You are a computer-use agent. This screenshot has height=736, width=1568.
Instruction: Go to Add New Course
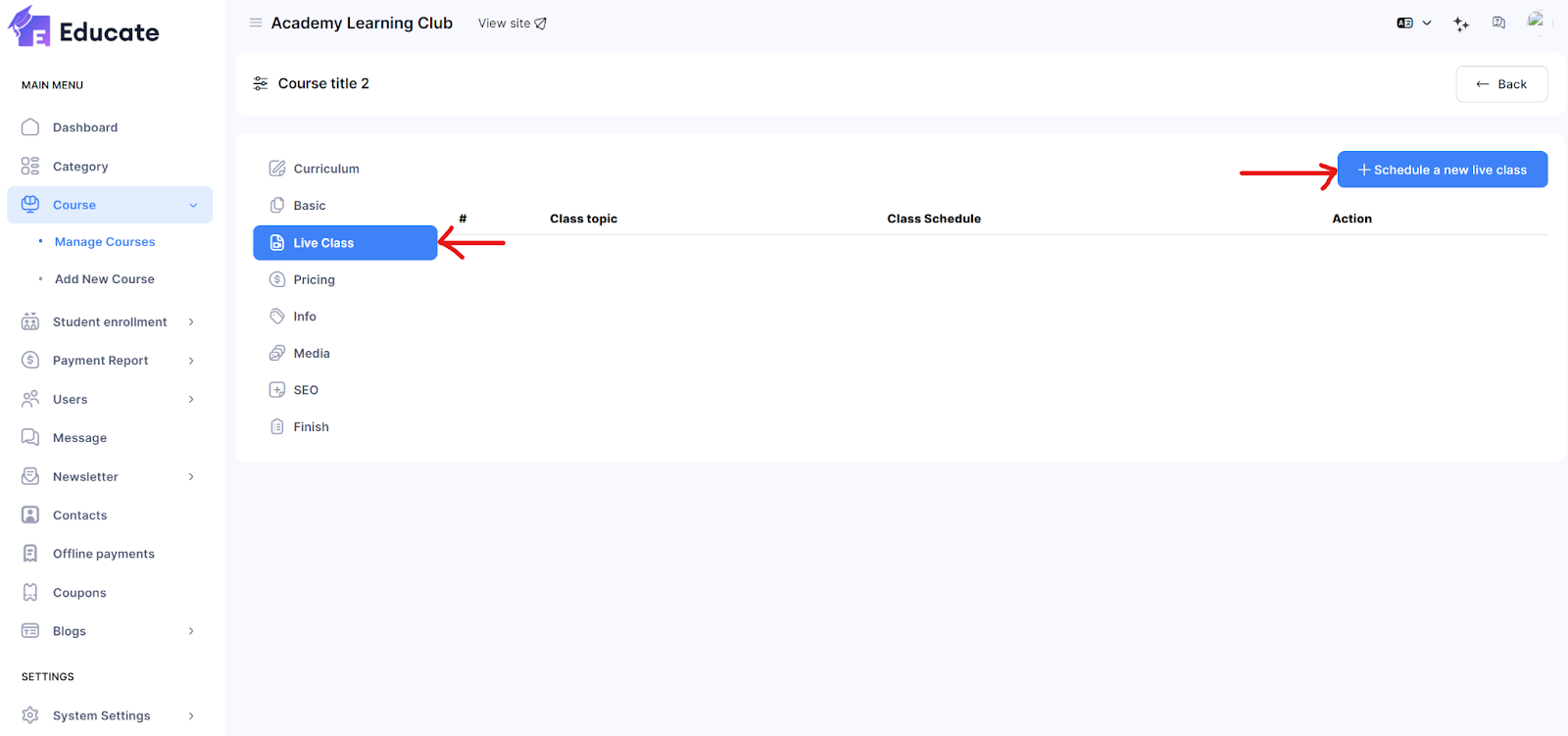click(x=104, y=279)
